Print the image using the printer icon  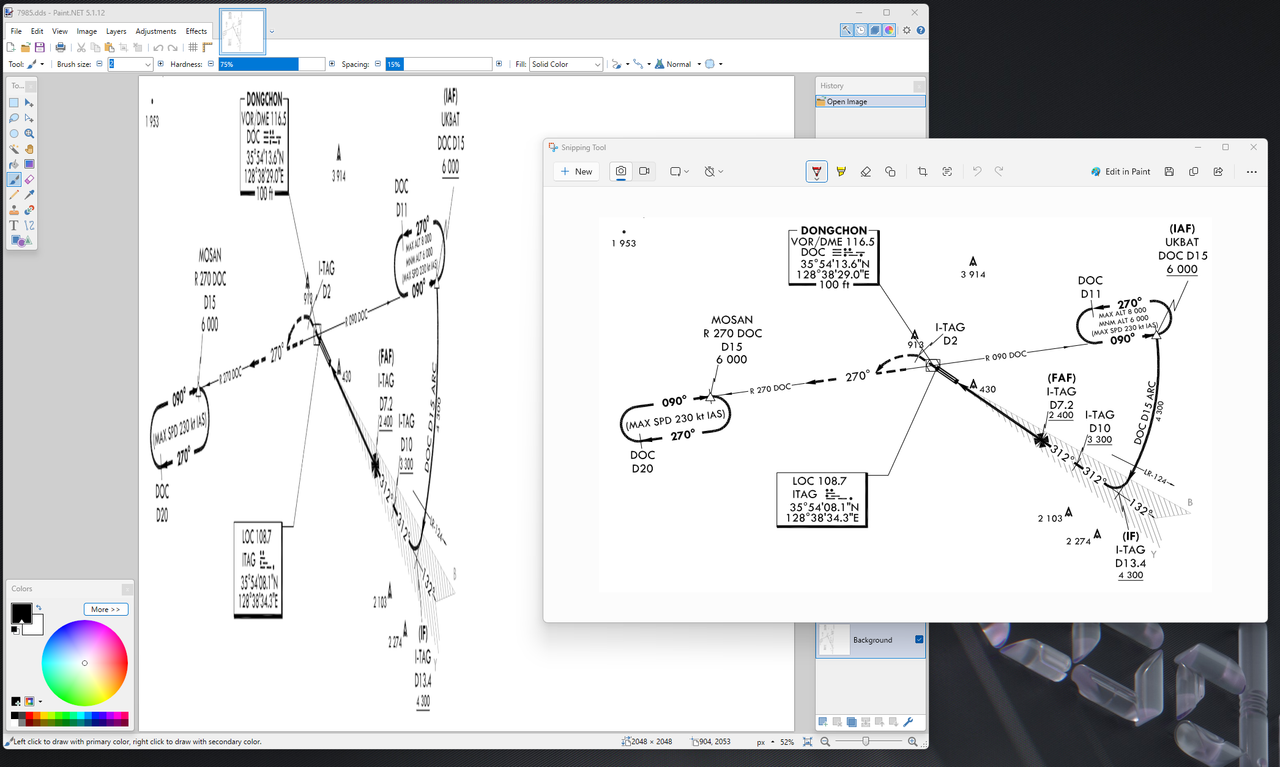pyautogui.click(x=60, y=47)
